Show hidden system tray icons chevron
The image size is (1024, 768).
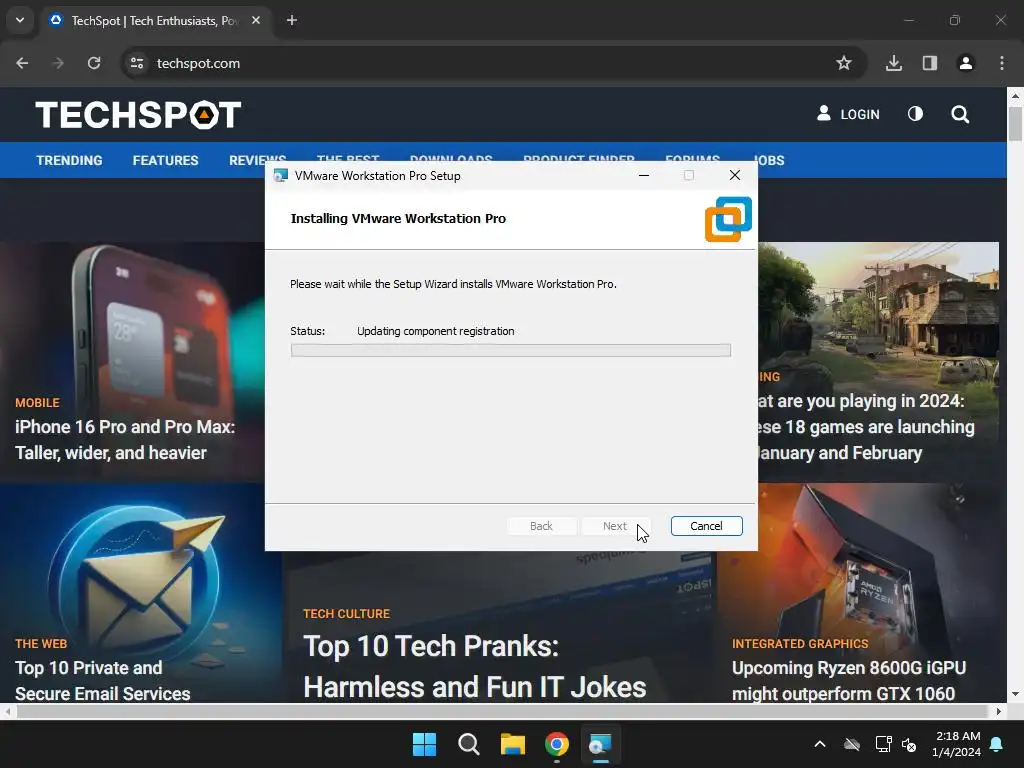[820, 744]
